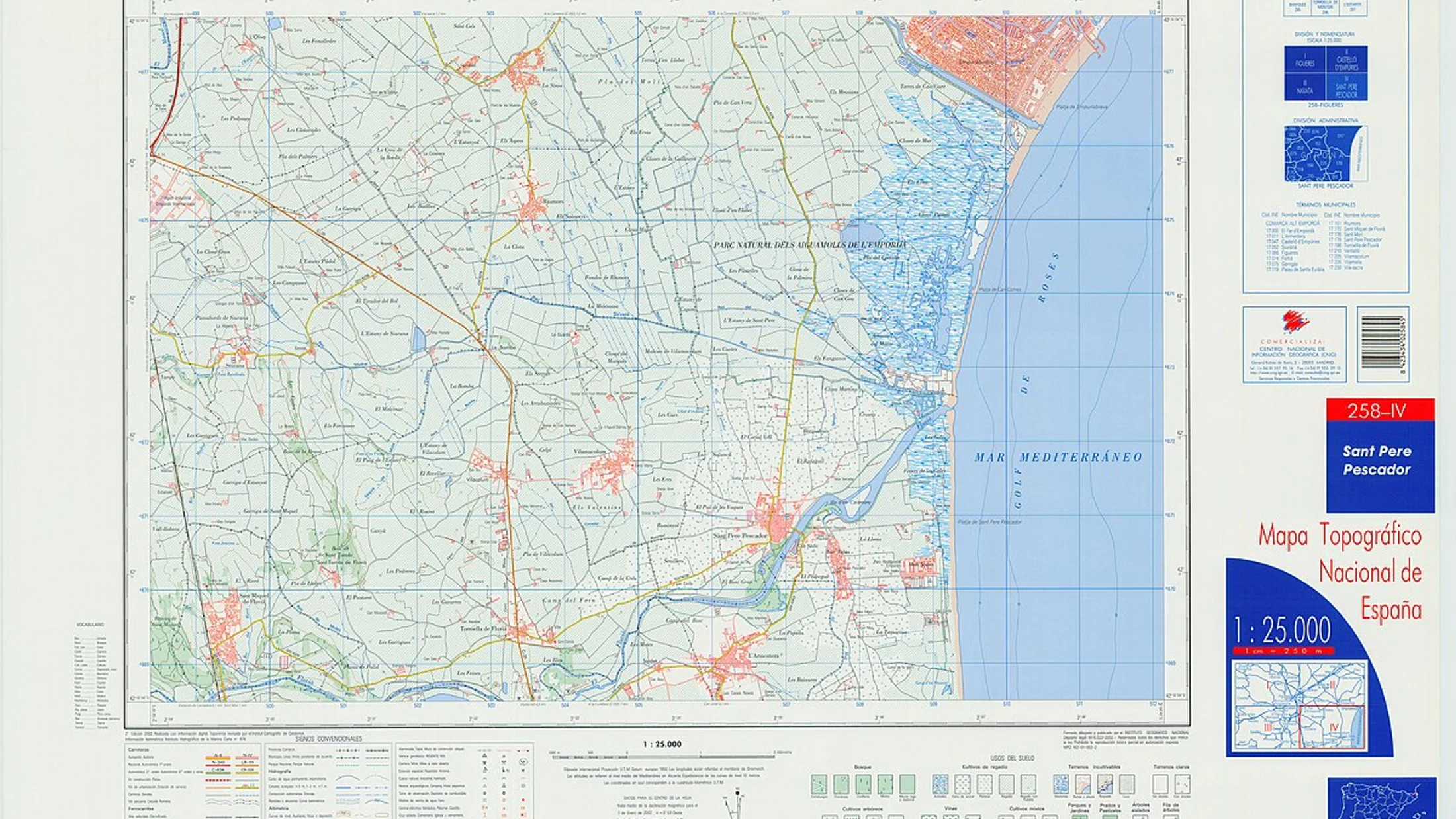Image resolution: width=1456 pixels, height=819 pixels.
Task: Click the Signos Convencionales heading
Action: pos(328,738)
